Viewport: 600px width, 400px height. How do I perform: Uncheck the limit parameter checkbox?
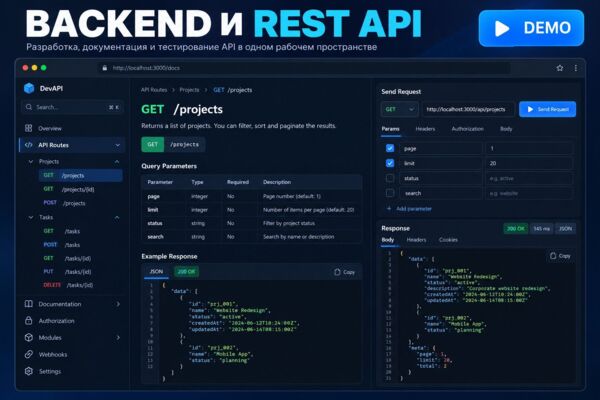390,163
